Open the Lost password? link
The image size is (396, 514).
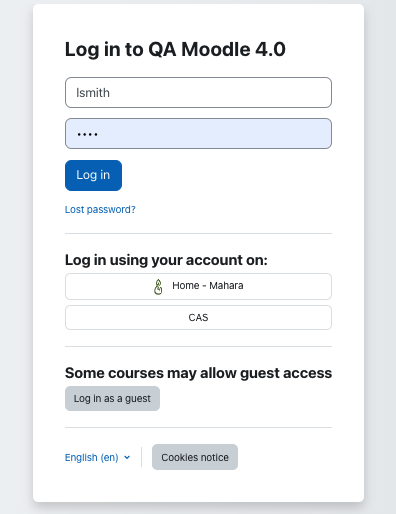[100, 210]
